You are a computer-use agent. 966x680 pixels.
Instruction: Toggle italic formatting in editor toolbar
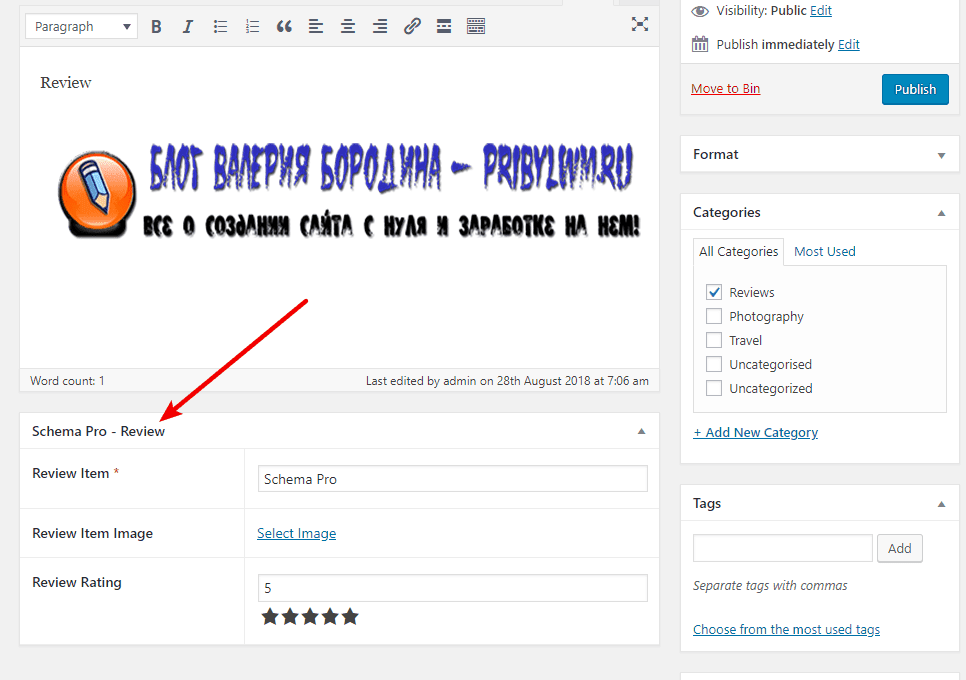[x=188, y=26]
